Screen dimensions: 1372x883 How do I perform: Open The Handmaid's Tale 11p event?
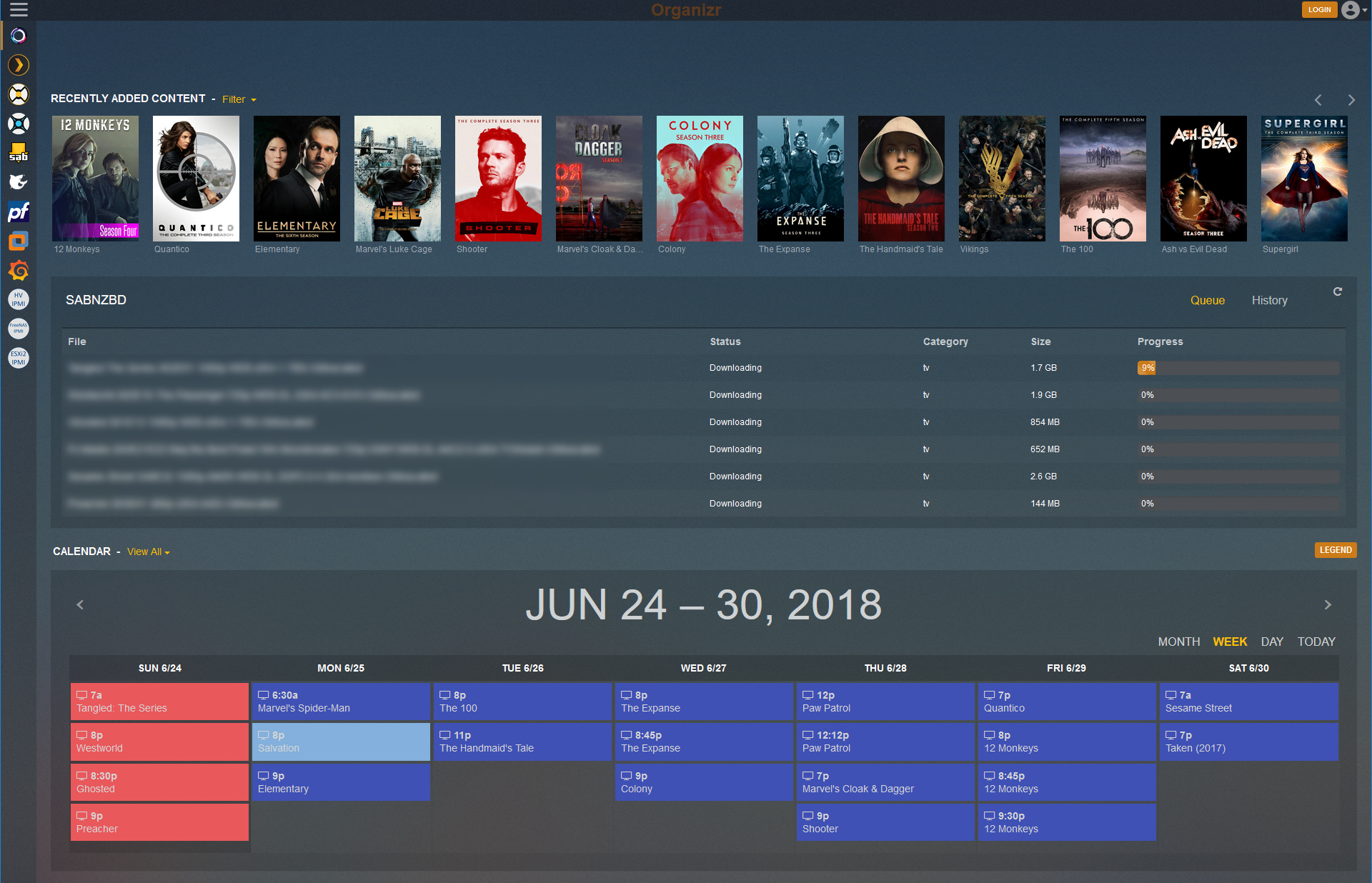click(x=522, y=742)
